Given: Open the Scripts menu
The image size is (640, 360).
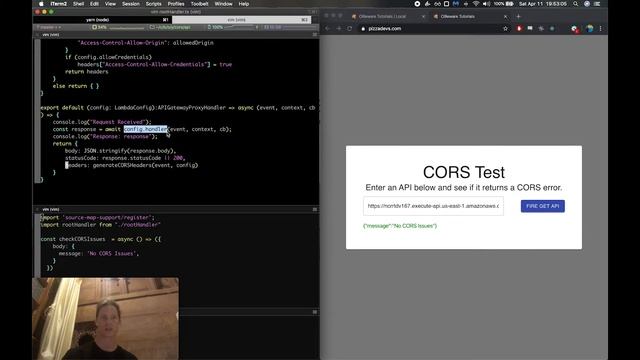Looking at the screenshot, I should click(153, 4).
